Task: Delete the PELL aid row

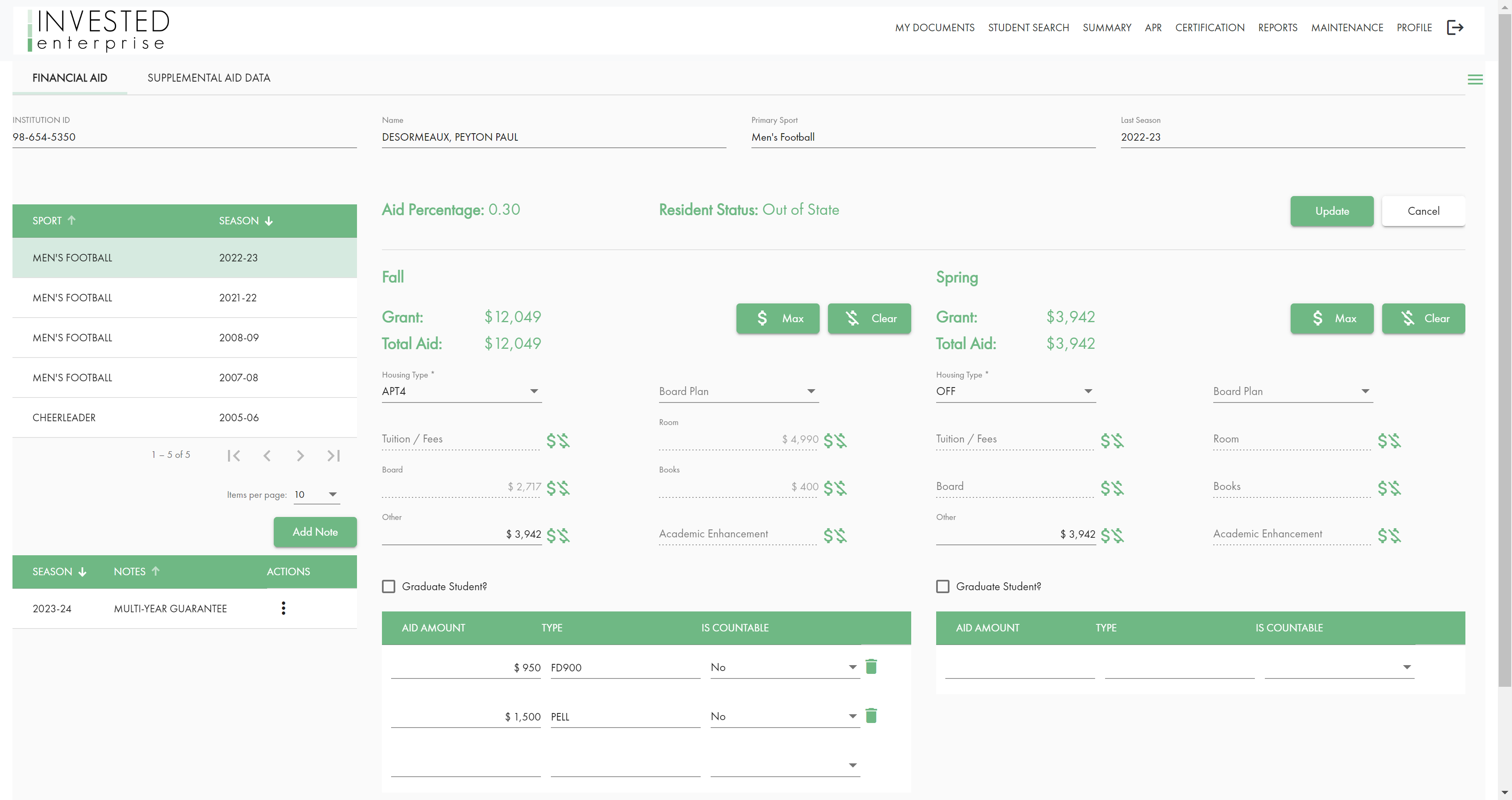Action: 871,716
